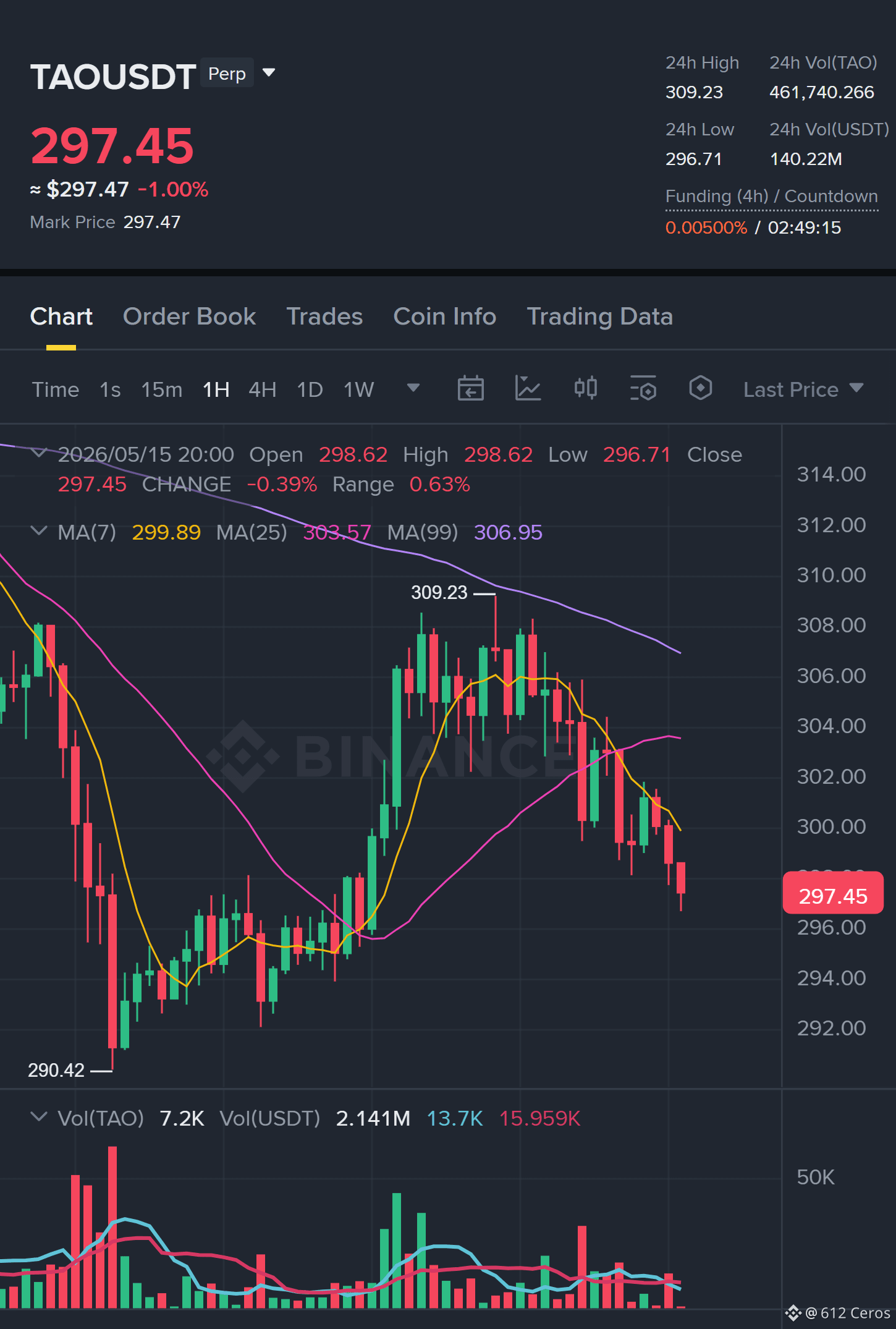Open the TAOUSDT Perp pair dropdown arrow
Screen dimensions: 896x1329
268,73
